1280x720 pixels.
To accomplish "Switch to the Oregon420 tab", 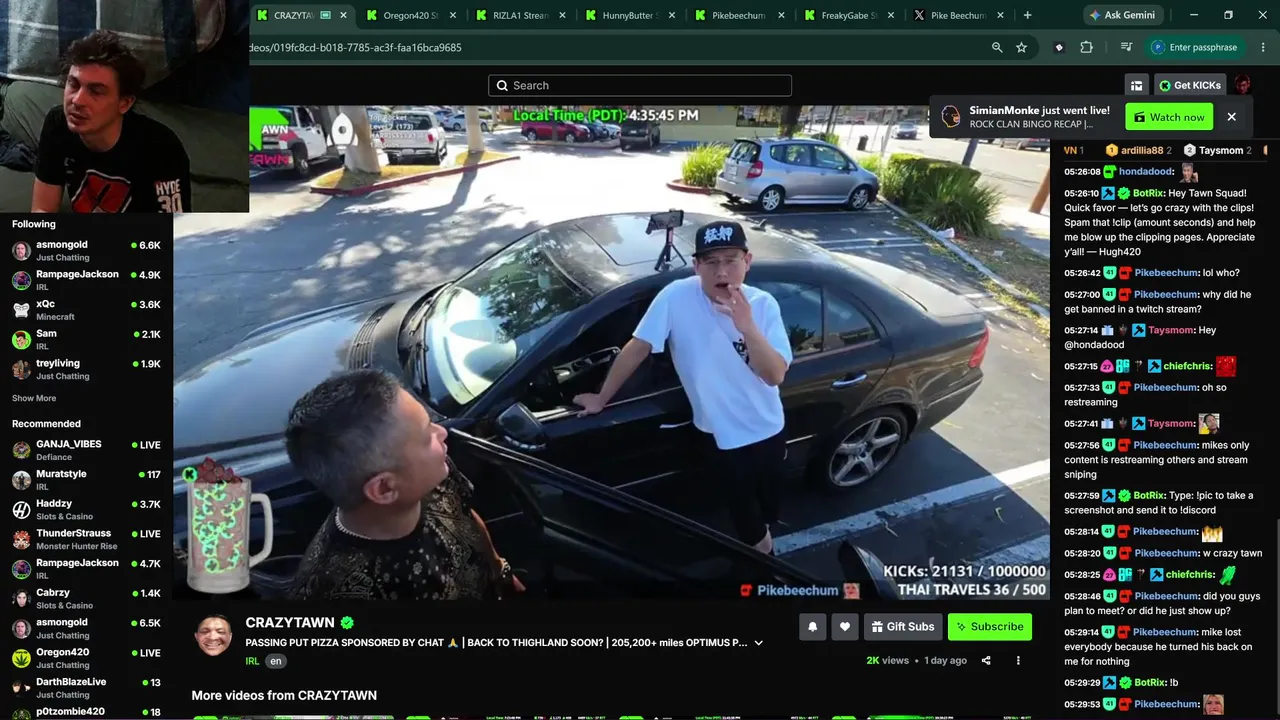I will pyautogui.click(x=410, y=15).
